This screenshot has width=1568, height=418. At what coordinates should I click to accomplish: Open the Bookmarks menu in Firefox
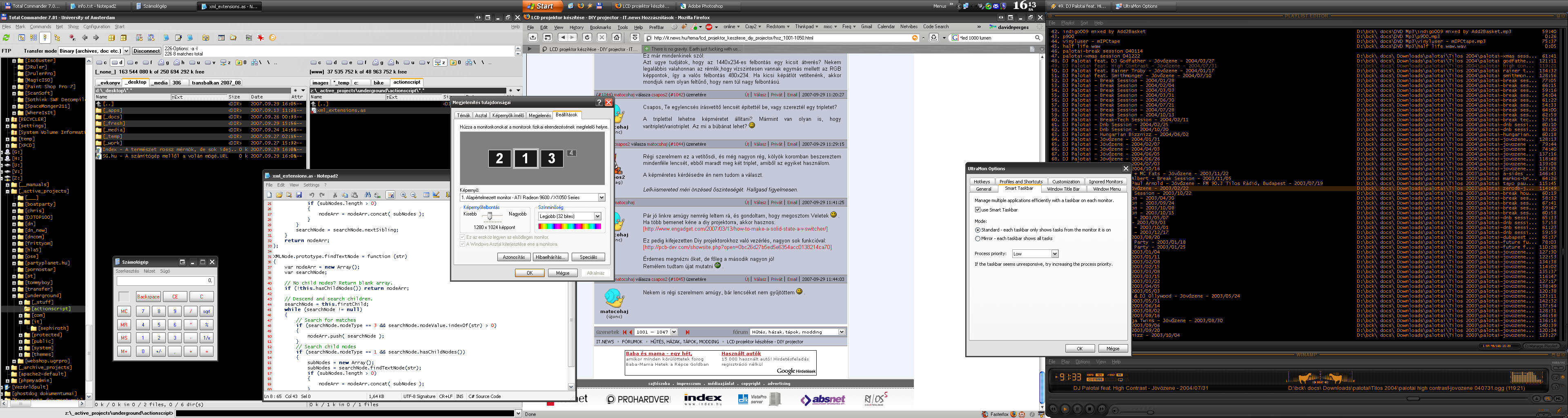(x=600, y=27)
